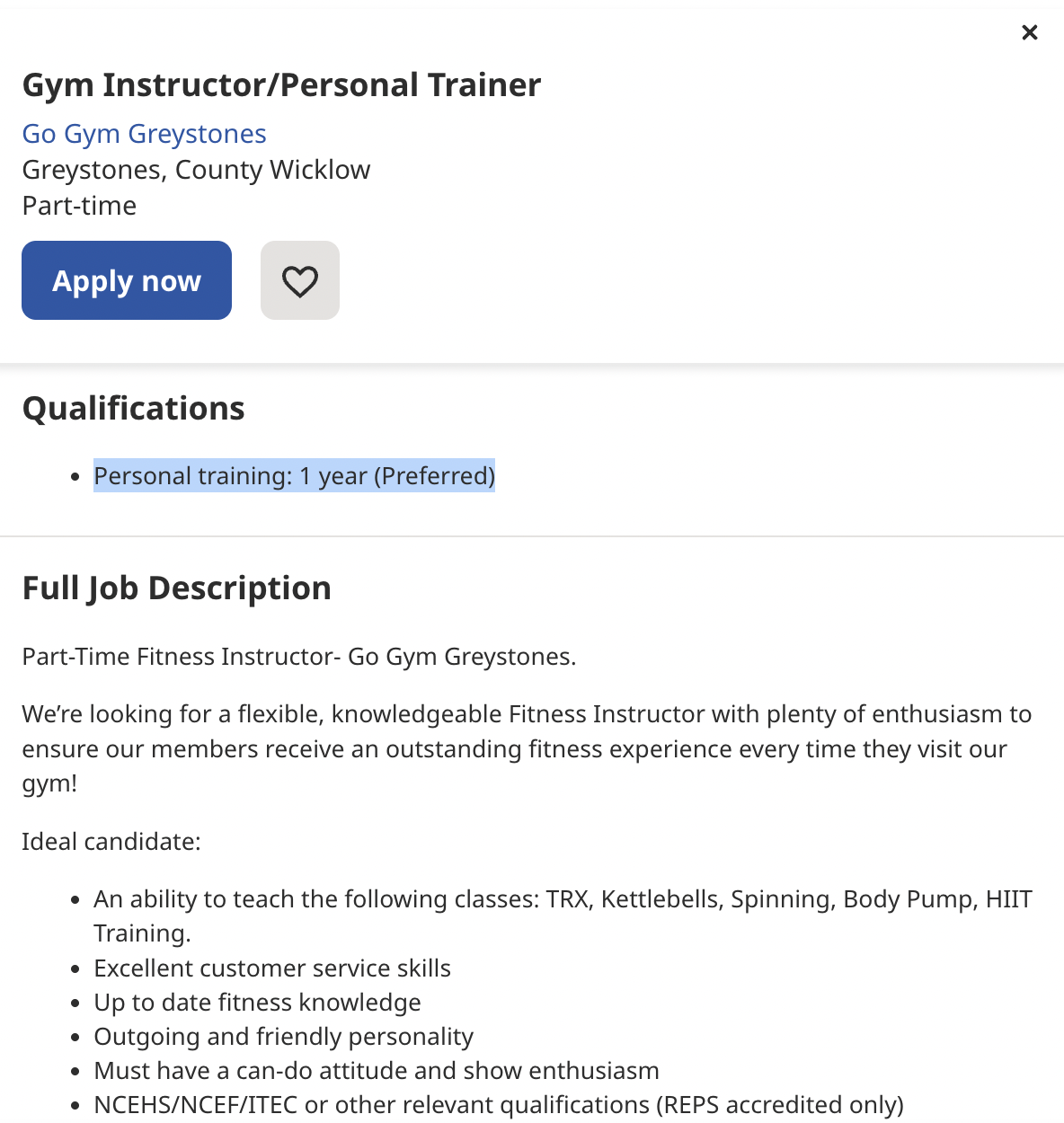The image size is (1064, 1123).
Task: Open the Go Gym Greystones company link
Action: tap(143, 133)
